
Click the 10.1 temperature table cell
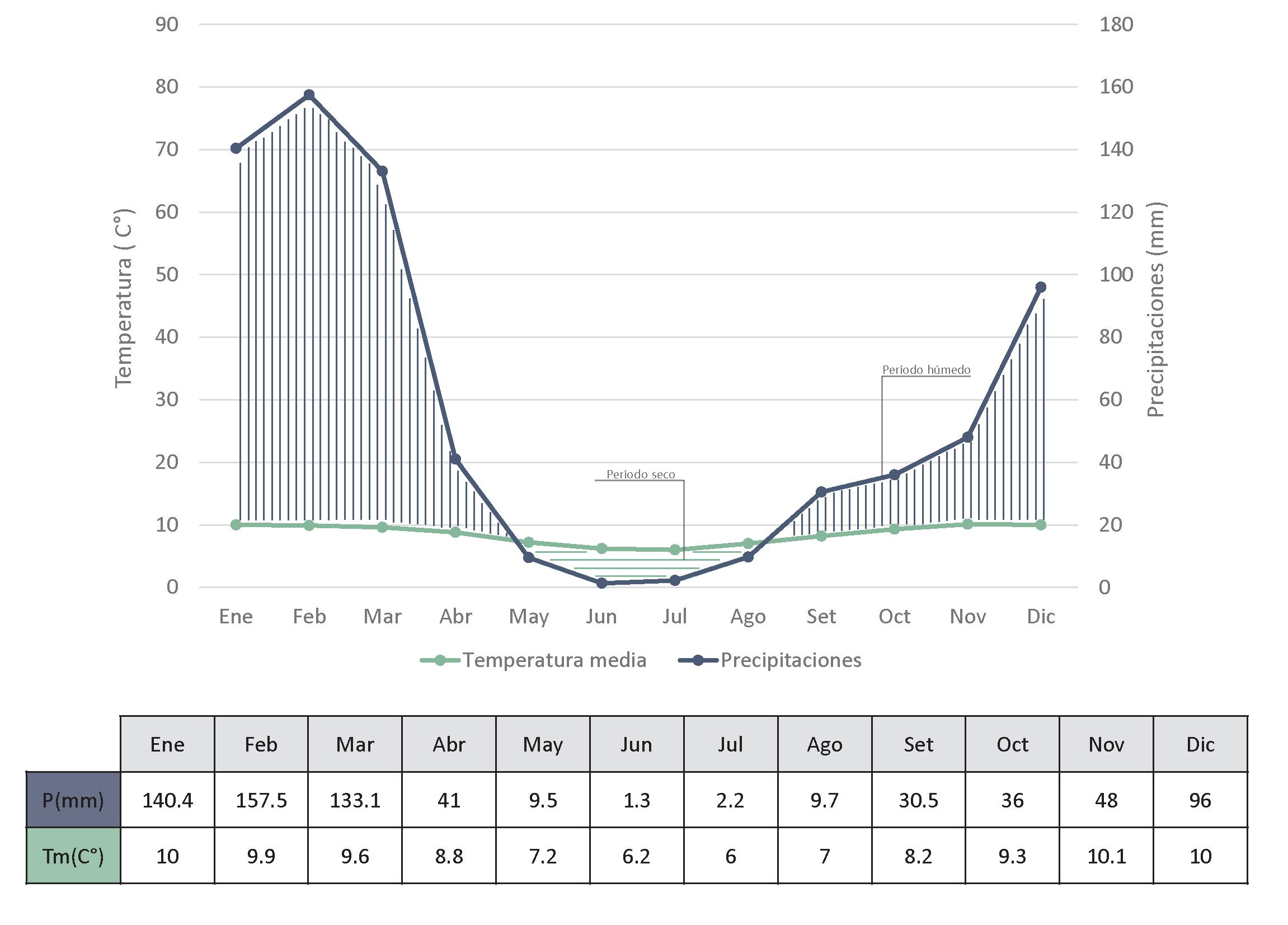(x=1106, y=856)
